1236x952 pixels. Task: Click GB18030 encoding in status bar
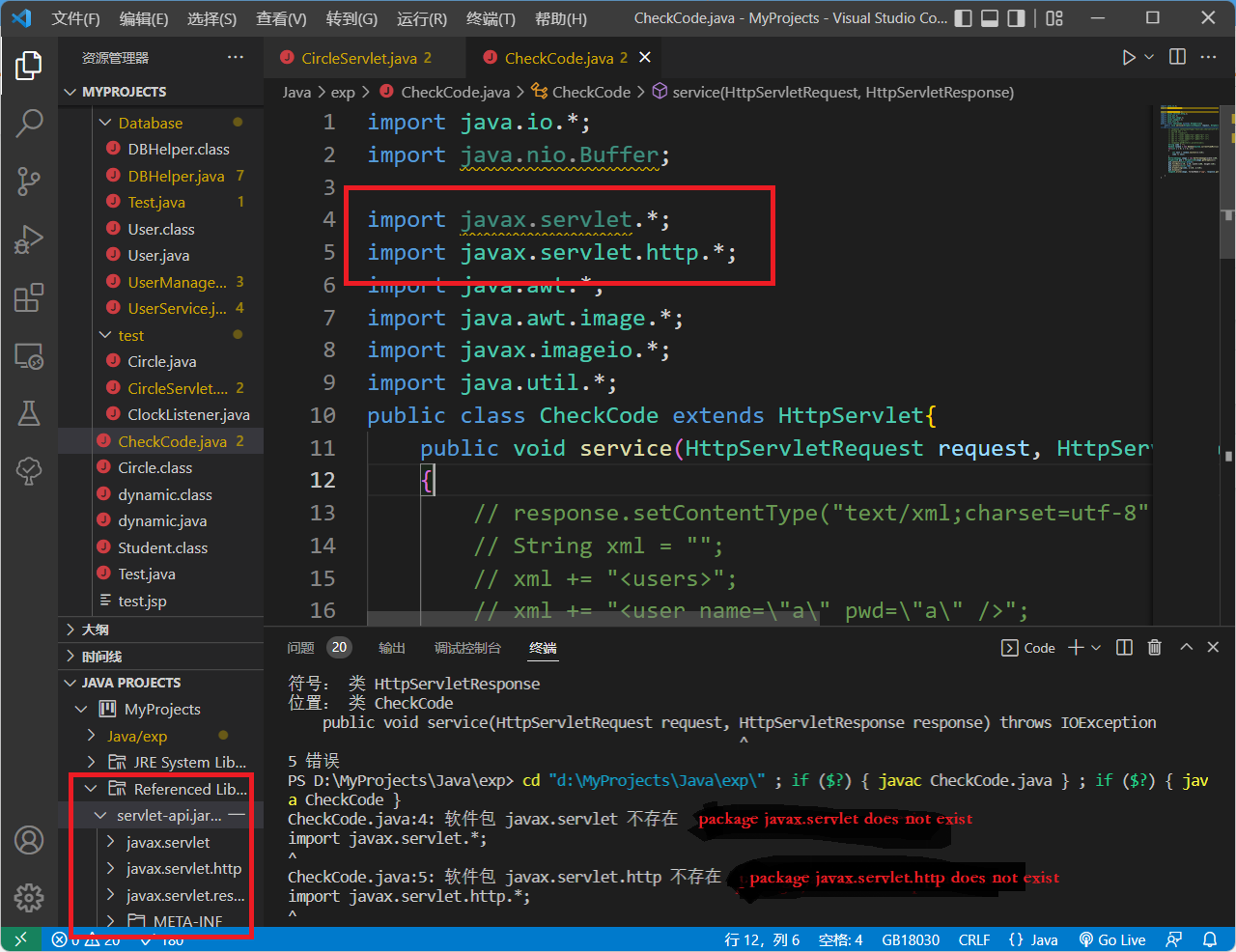point(910,939)
